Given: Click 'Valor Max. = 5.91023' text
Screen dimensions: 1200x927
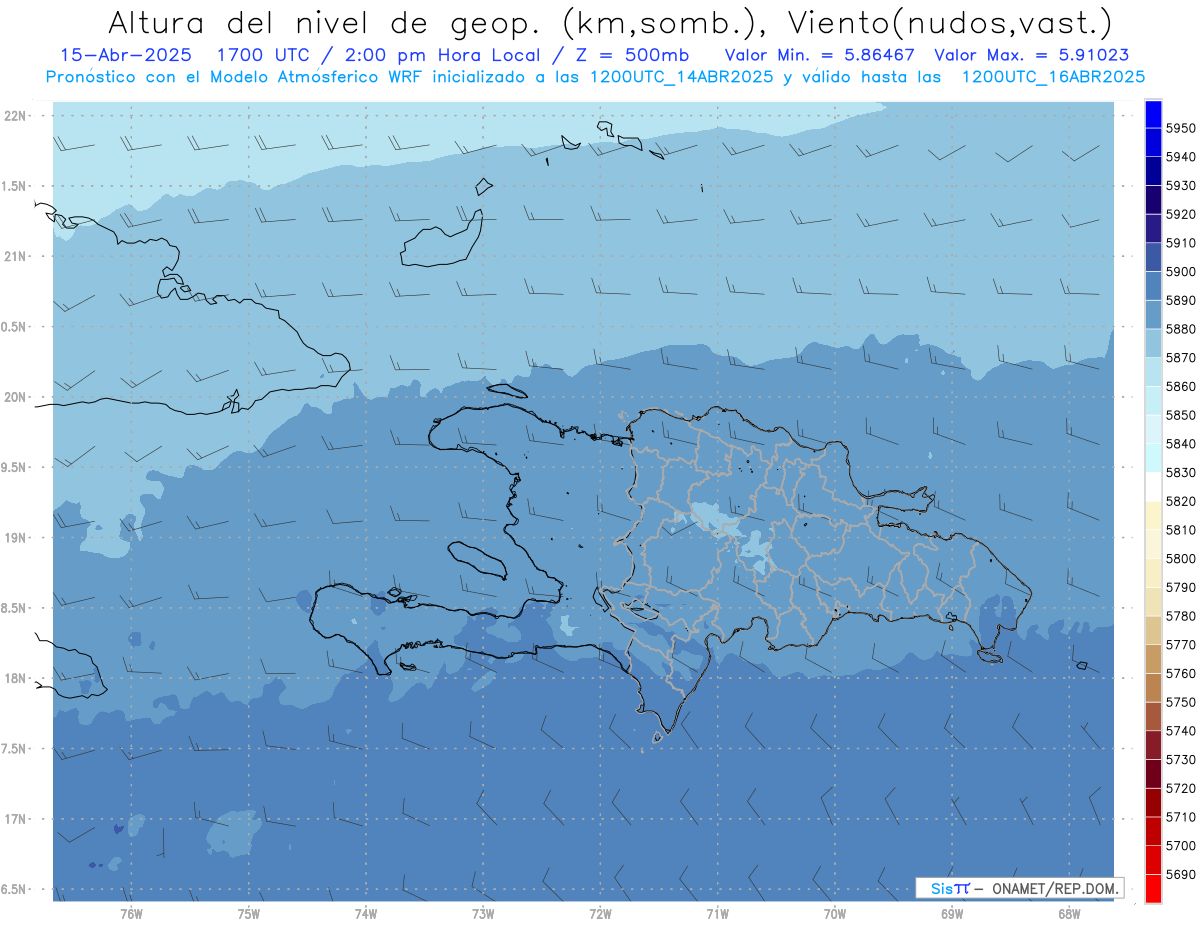Looking at the screenshot, I should [1032, 55].
